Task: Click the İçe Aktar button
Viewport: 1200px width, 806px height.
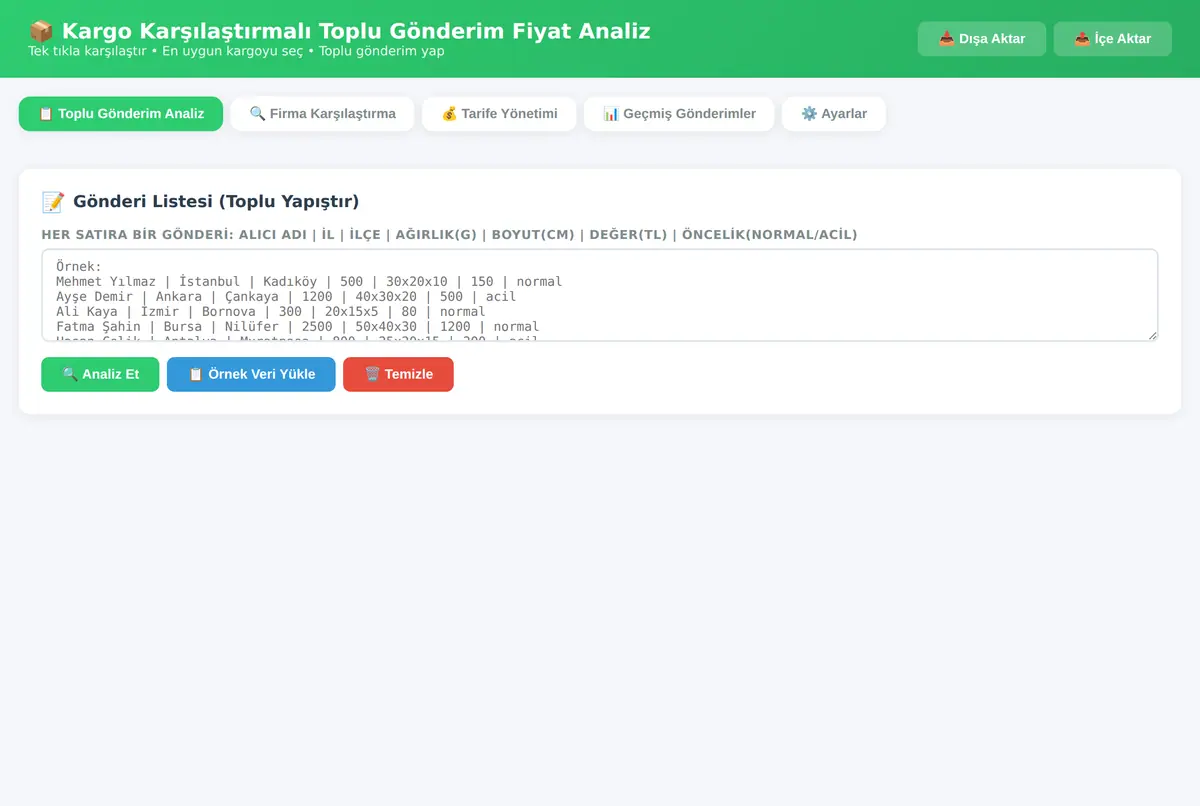Action: 1112,39
